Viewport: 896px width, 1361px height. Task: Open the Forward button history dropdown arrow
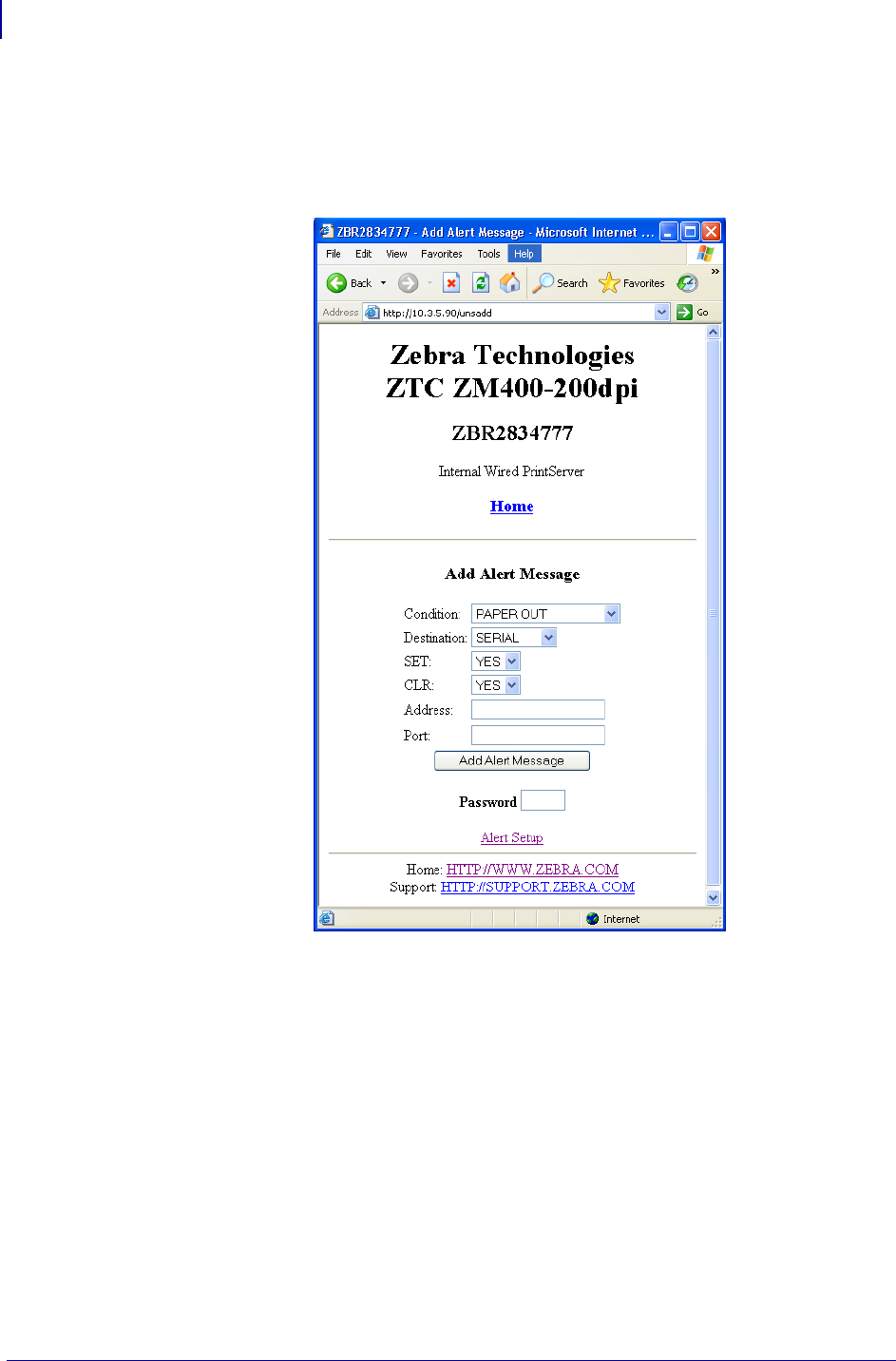point(429,283)
